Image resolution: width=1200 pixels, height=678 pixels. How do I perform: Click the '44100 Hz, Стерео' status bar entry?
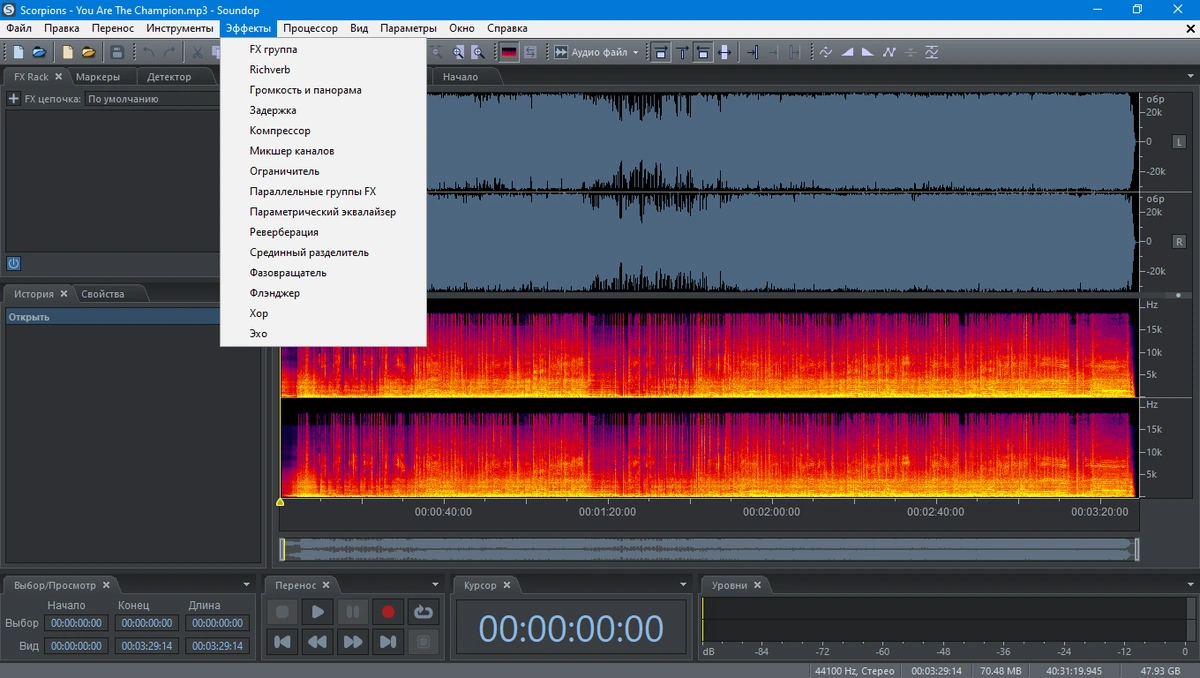pyautogui.click(x=854, y=670)
